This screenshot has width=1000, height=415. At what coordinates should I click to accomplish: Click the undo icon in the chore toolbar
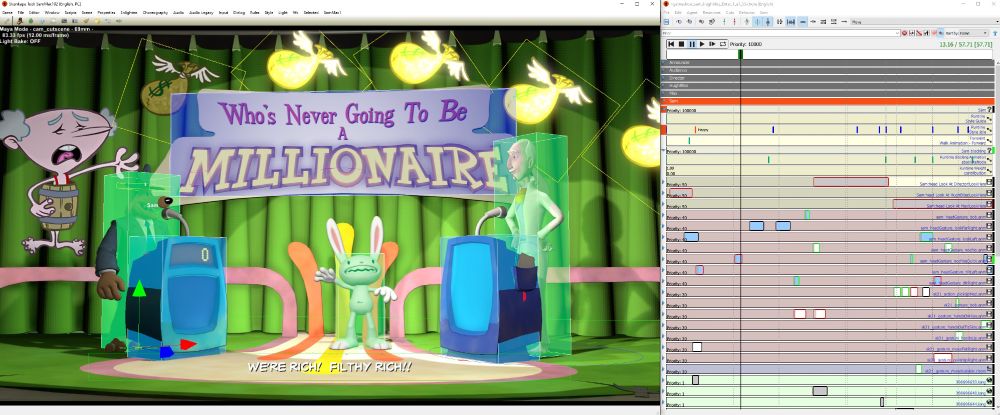(x=679, y=22)
